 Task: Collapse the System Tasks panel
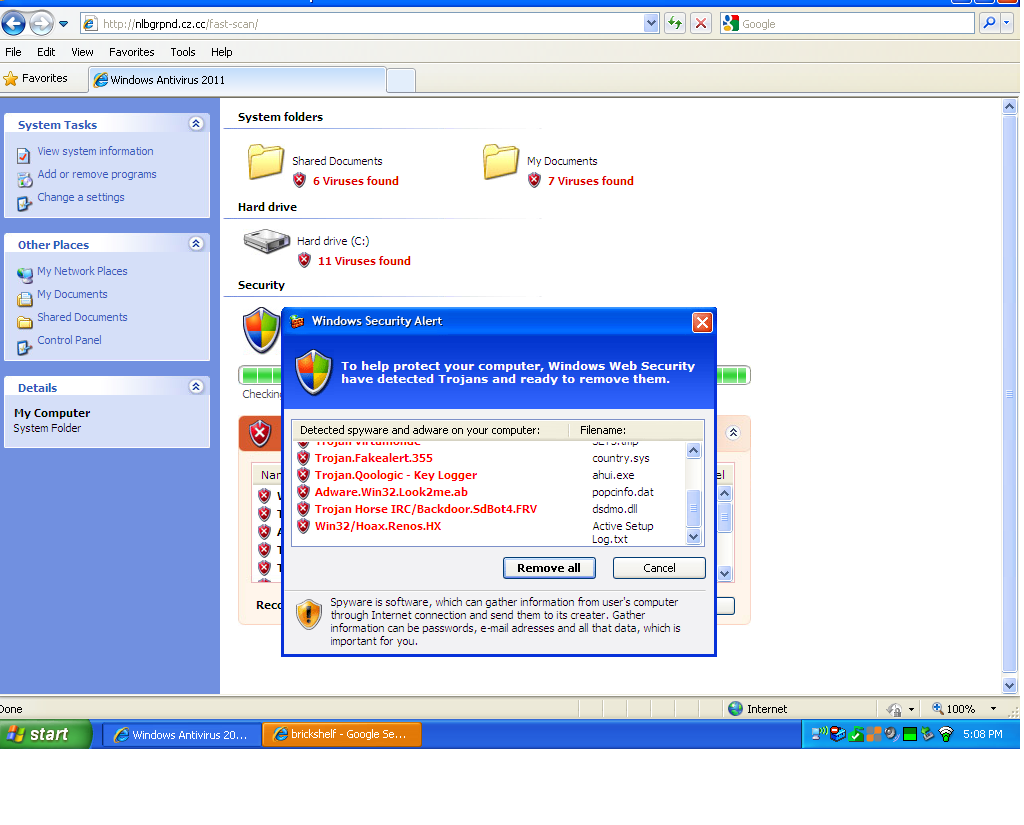[x=196, y=123]
